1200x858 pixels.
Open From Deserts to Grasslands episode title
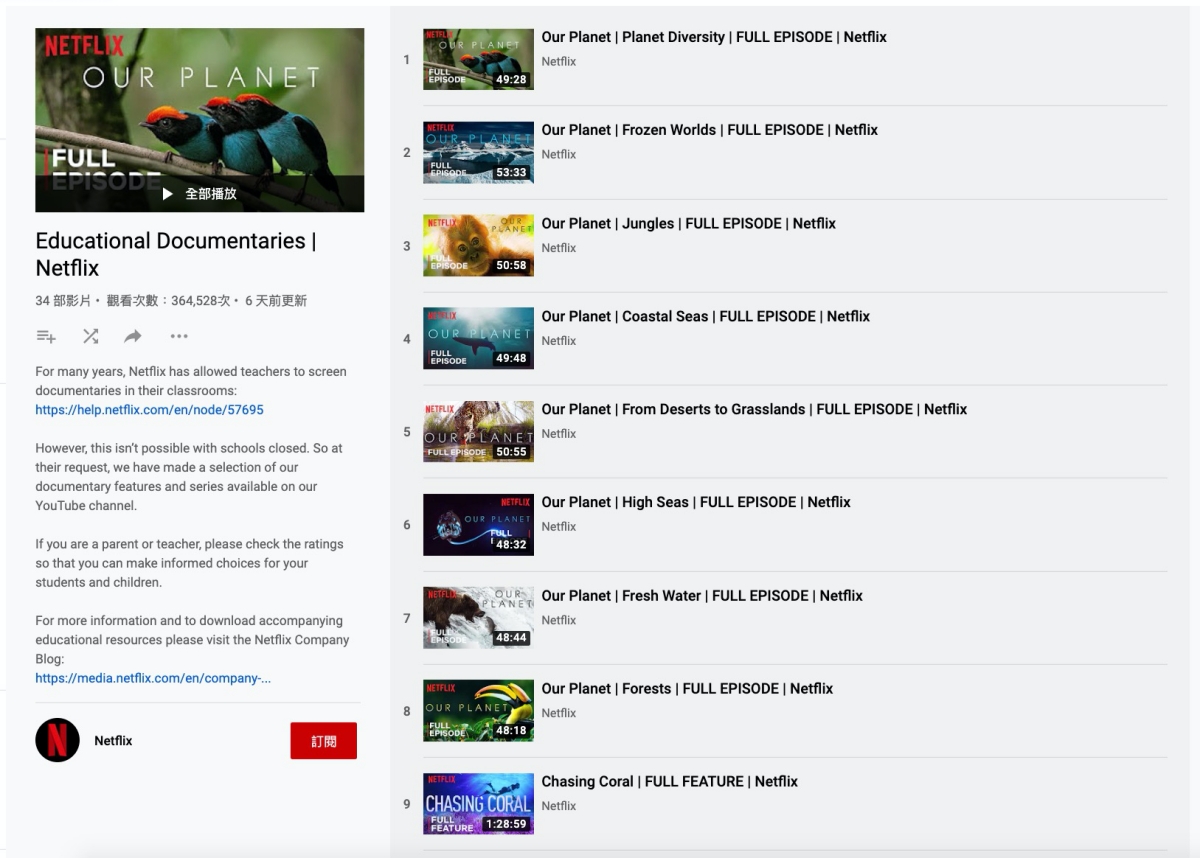coord(754,409)
